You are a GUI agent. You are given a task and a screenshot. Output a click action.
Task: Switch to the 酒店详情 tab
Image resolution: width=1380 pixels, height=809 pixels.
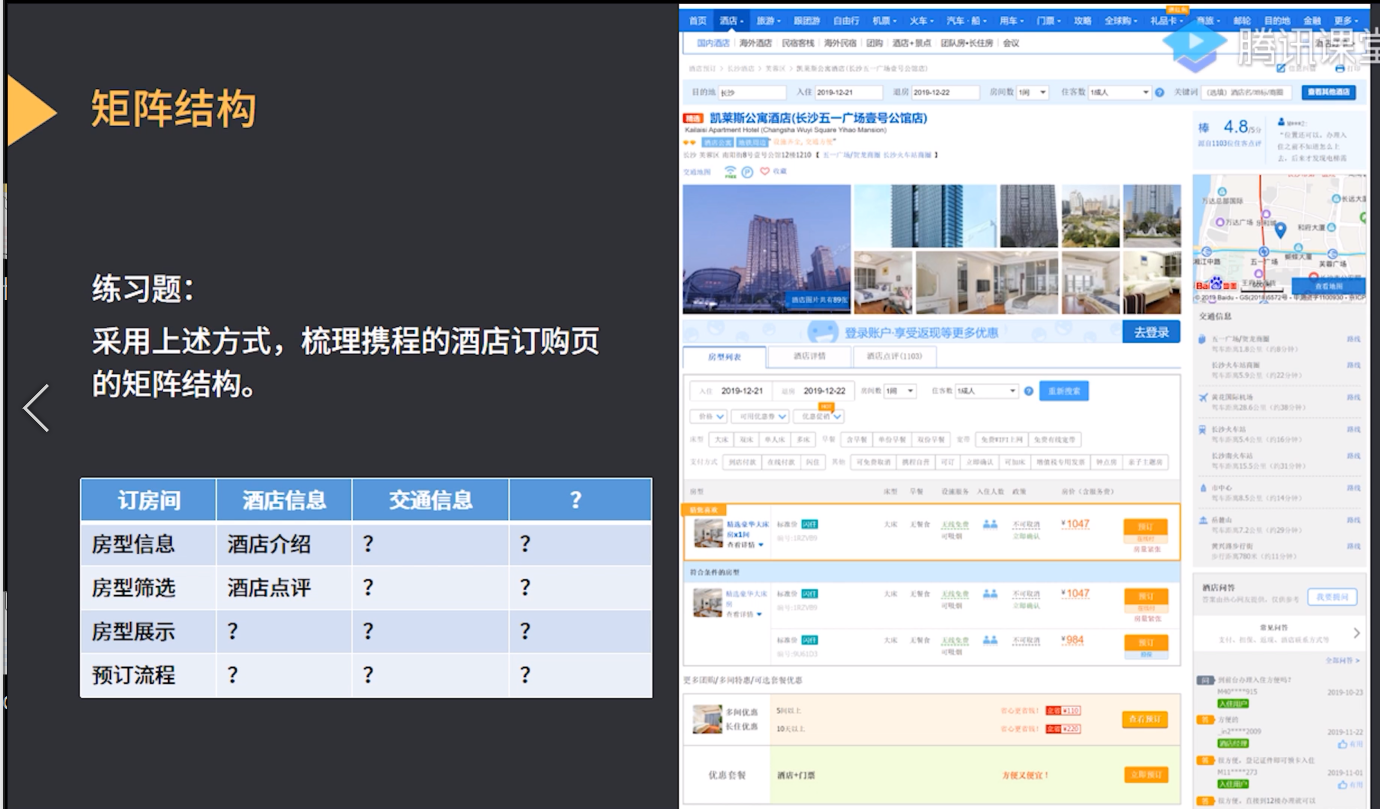pyautogui.click(x=809, y=356)
